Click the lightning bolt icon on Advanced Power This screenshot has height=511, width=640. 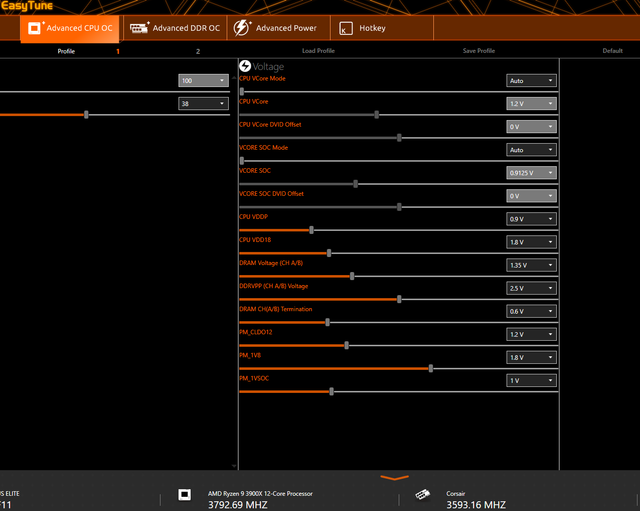(x=242, y=28)
